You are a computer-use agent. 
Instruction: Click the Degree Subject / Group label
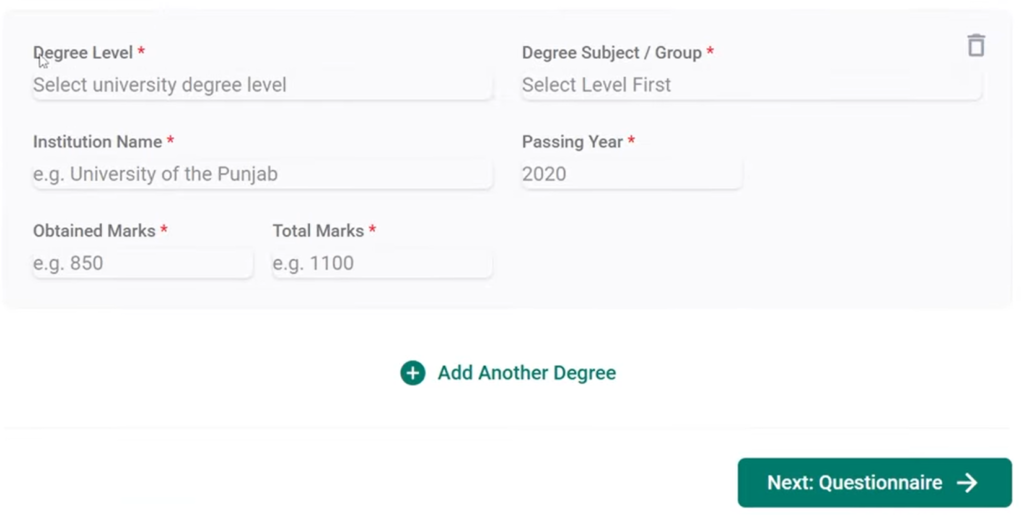(611, 52)
